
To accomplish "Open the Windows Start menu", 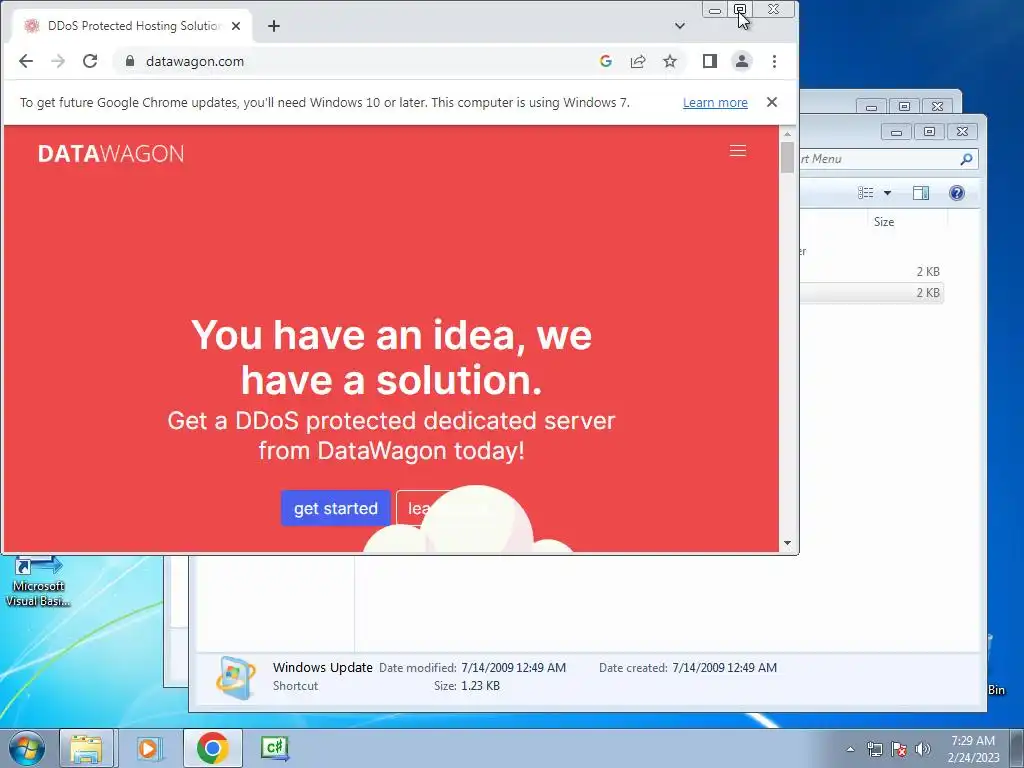I will (x=26, y=748).
